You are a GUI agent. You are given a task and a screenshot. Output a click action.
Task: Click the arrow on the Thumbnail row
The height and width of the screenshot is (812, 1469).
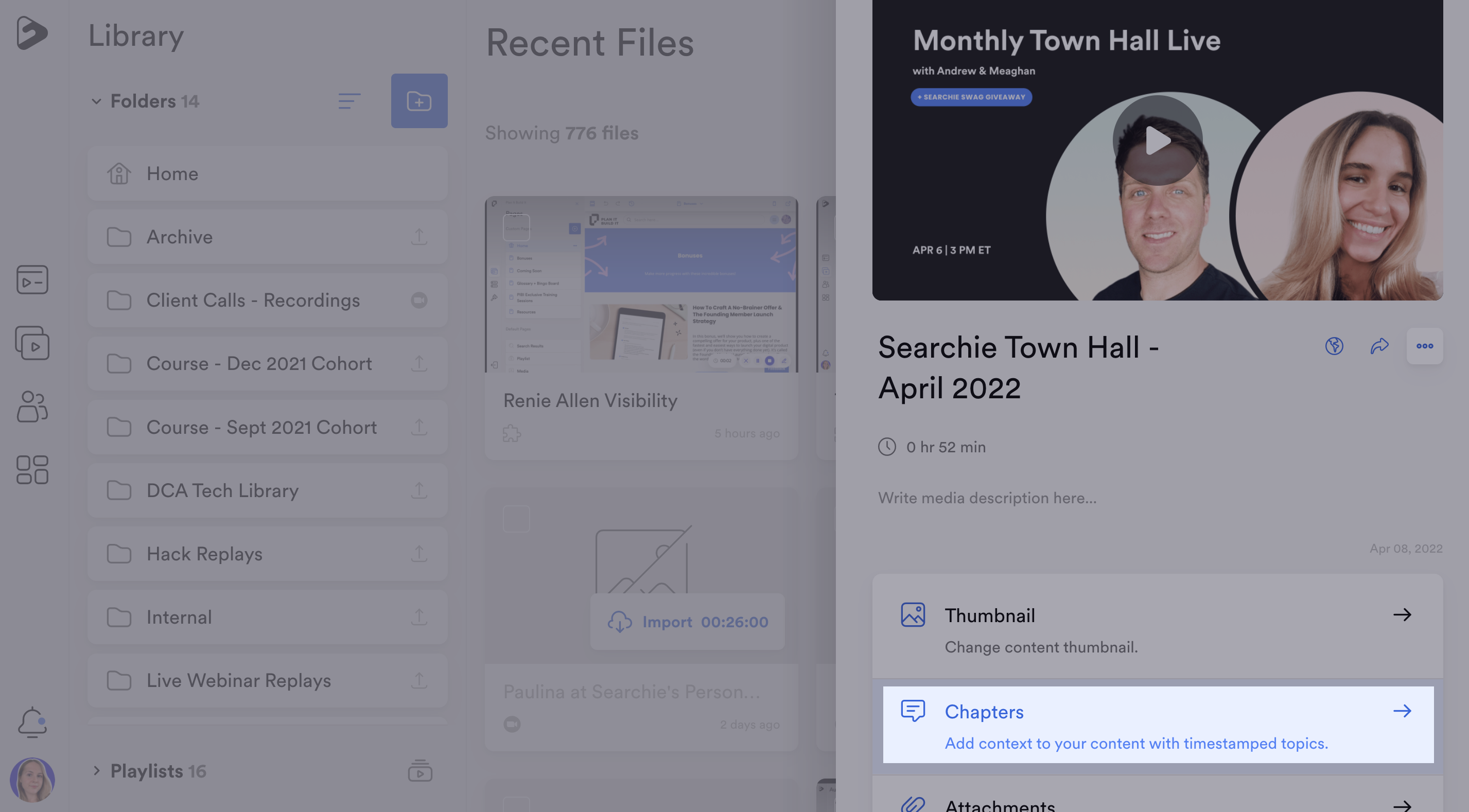(x=1402, y=615)
